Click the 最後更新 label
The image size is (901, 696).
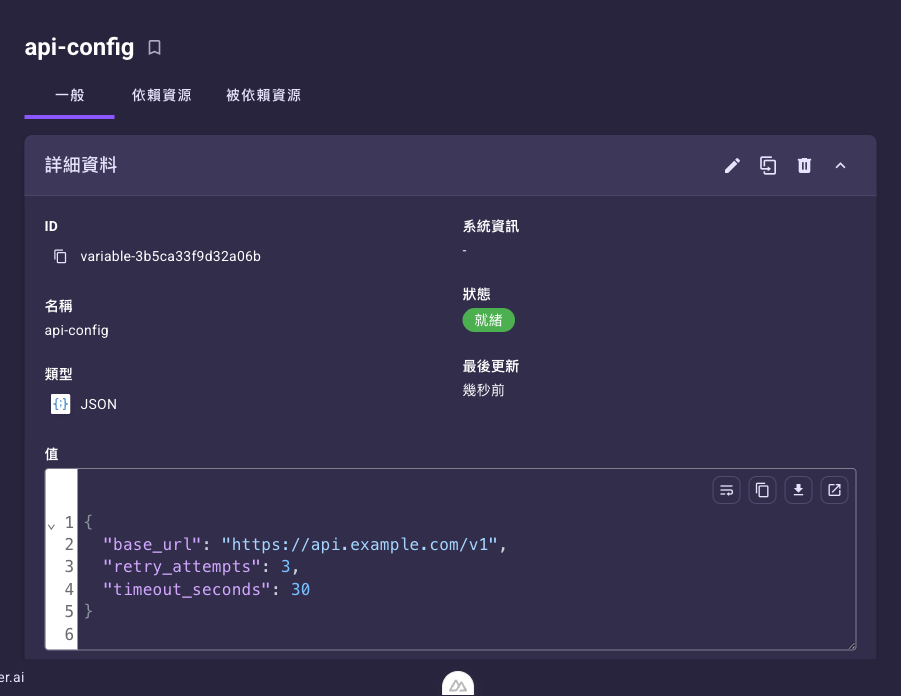point(491,366)
